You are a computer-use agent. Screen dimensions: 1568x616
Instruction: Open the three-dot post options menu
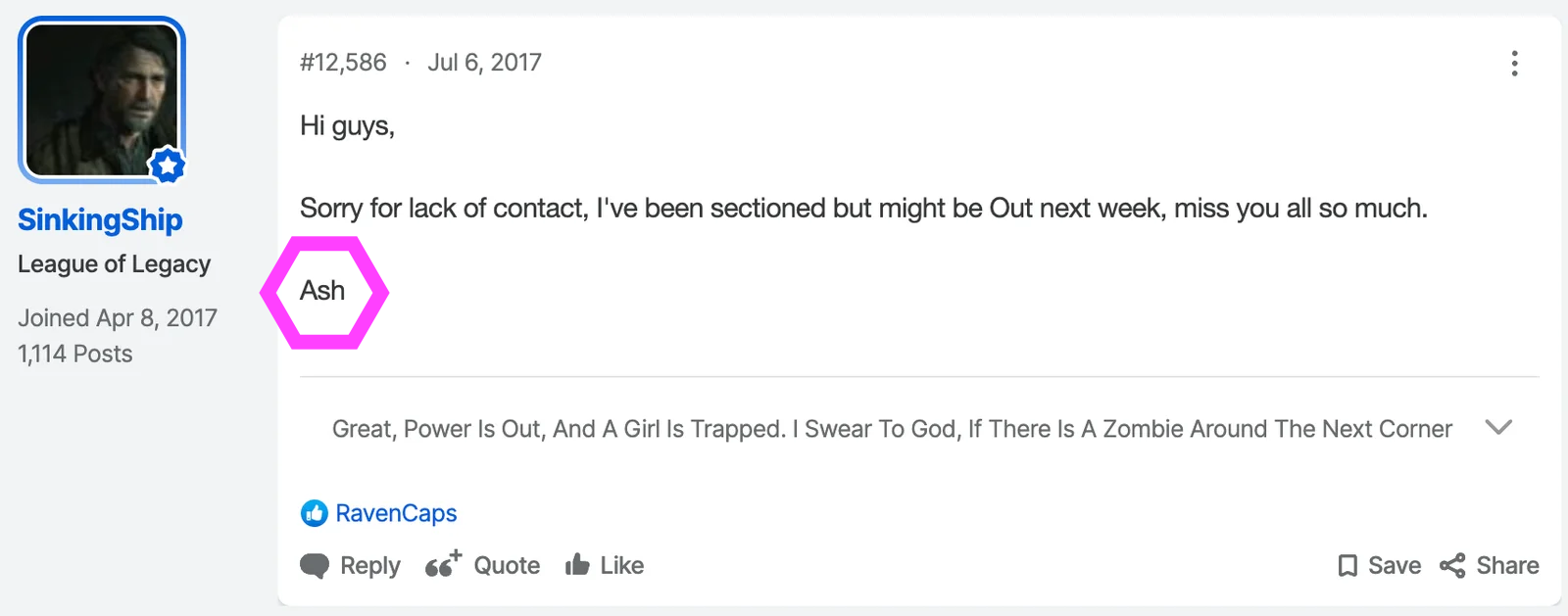(x=1514, y=64)
